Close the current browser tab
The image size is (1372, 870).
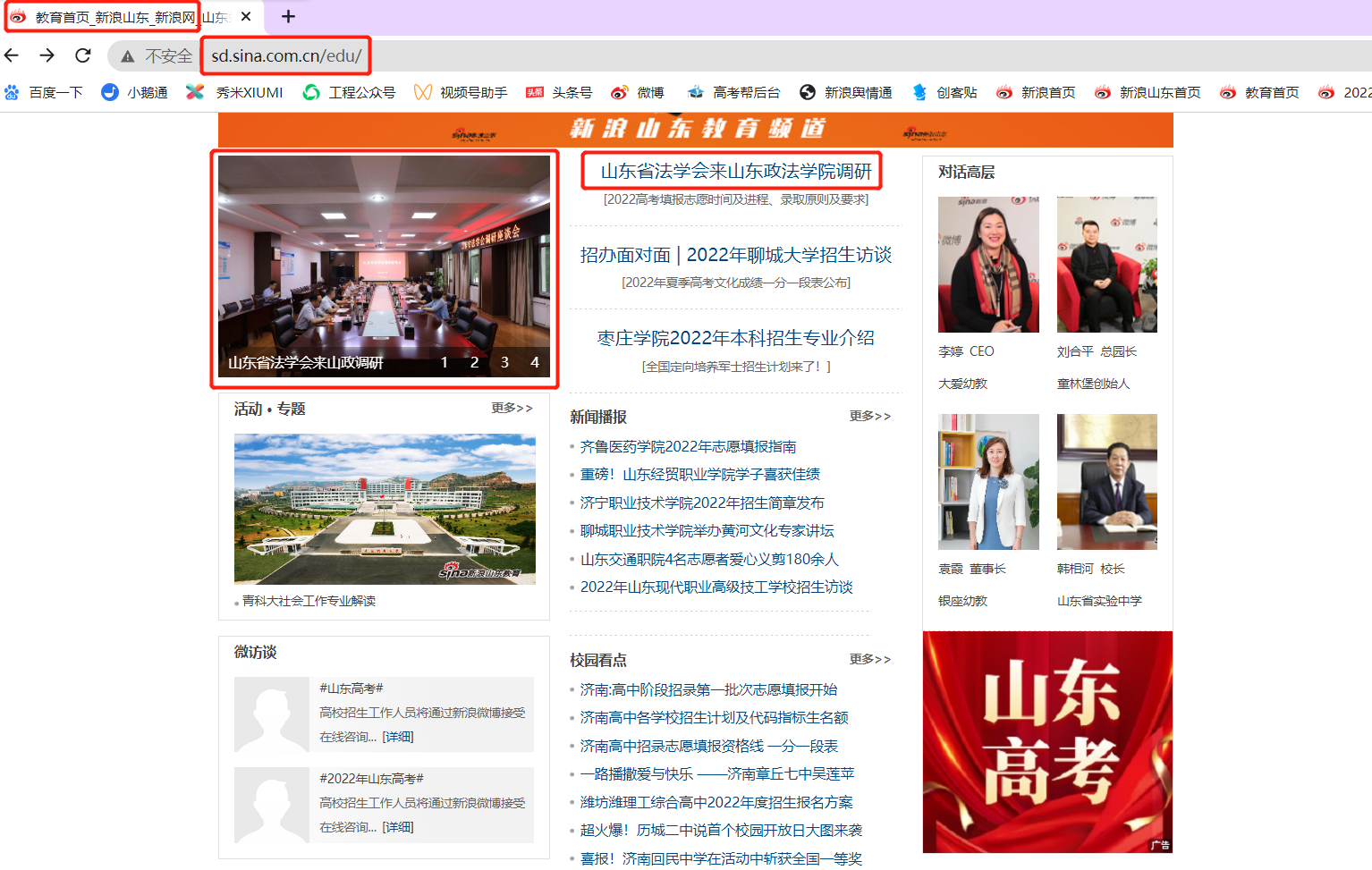coord(246,16)
